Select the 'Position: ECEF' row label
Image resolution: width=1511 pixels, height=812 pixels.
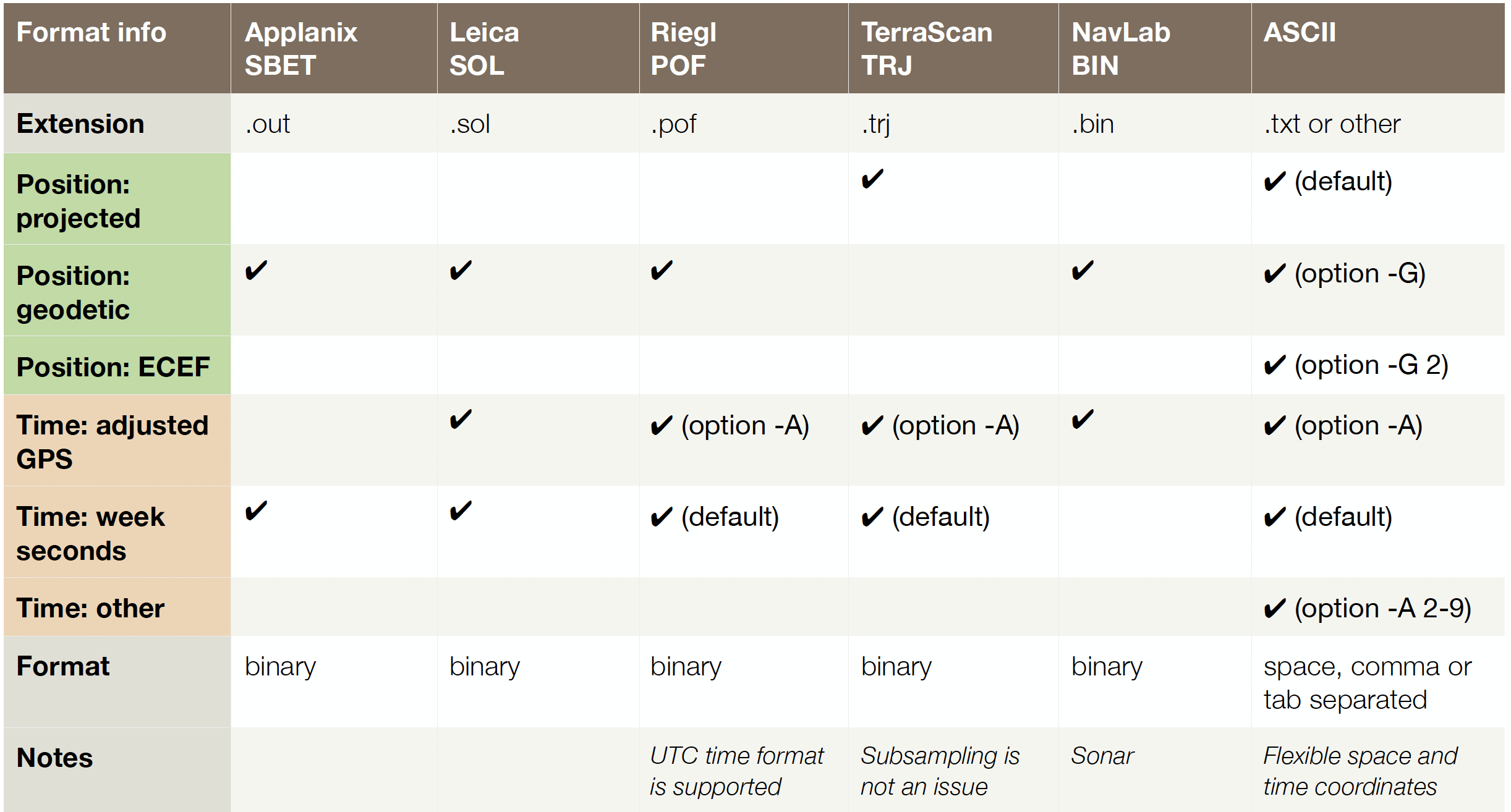(117, 365)
